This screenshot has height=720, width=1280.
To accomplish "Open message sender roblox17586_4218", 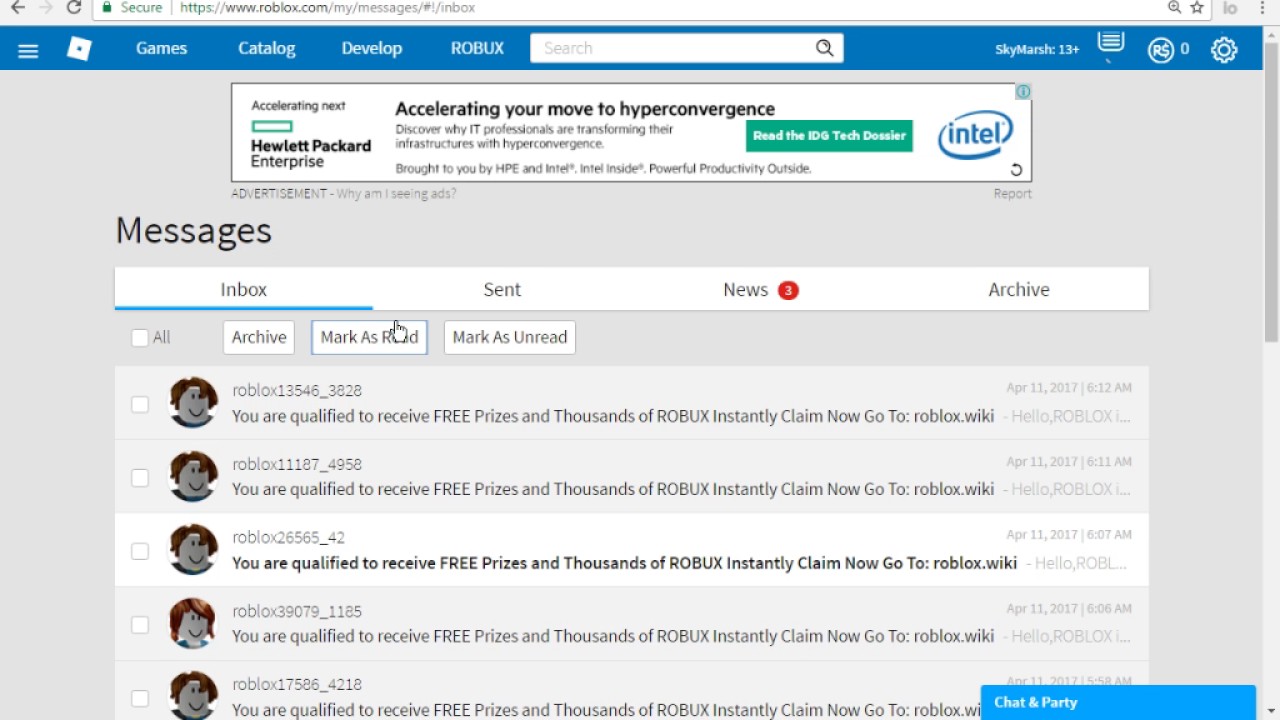I will [x=297, y=684].
